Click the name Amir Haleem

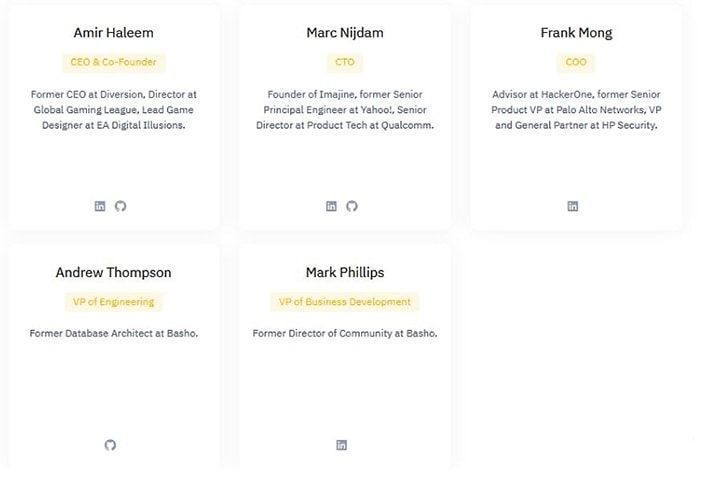113,33
